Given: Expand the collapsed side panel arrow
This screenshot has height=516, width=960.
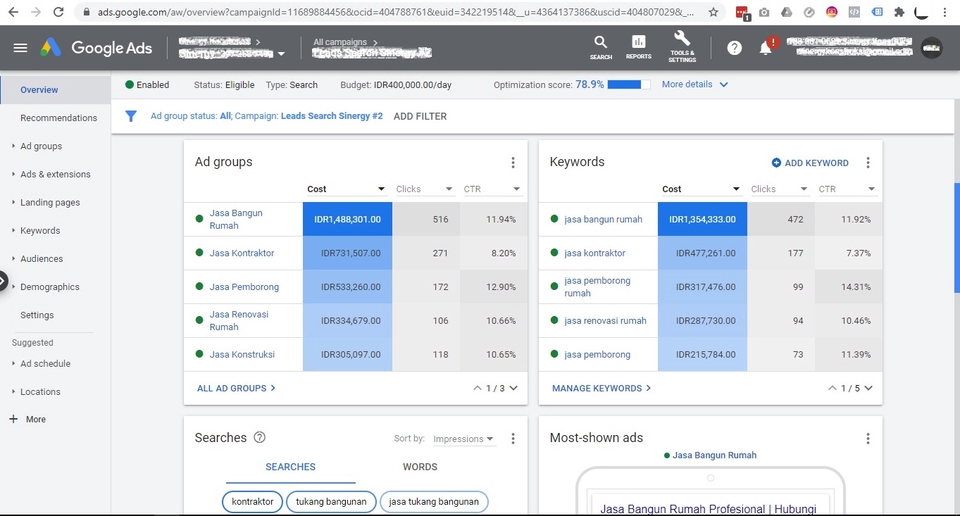Looking at the screenshot, I should coord(2,282).
